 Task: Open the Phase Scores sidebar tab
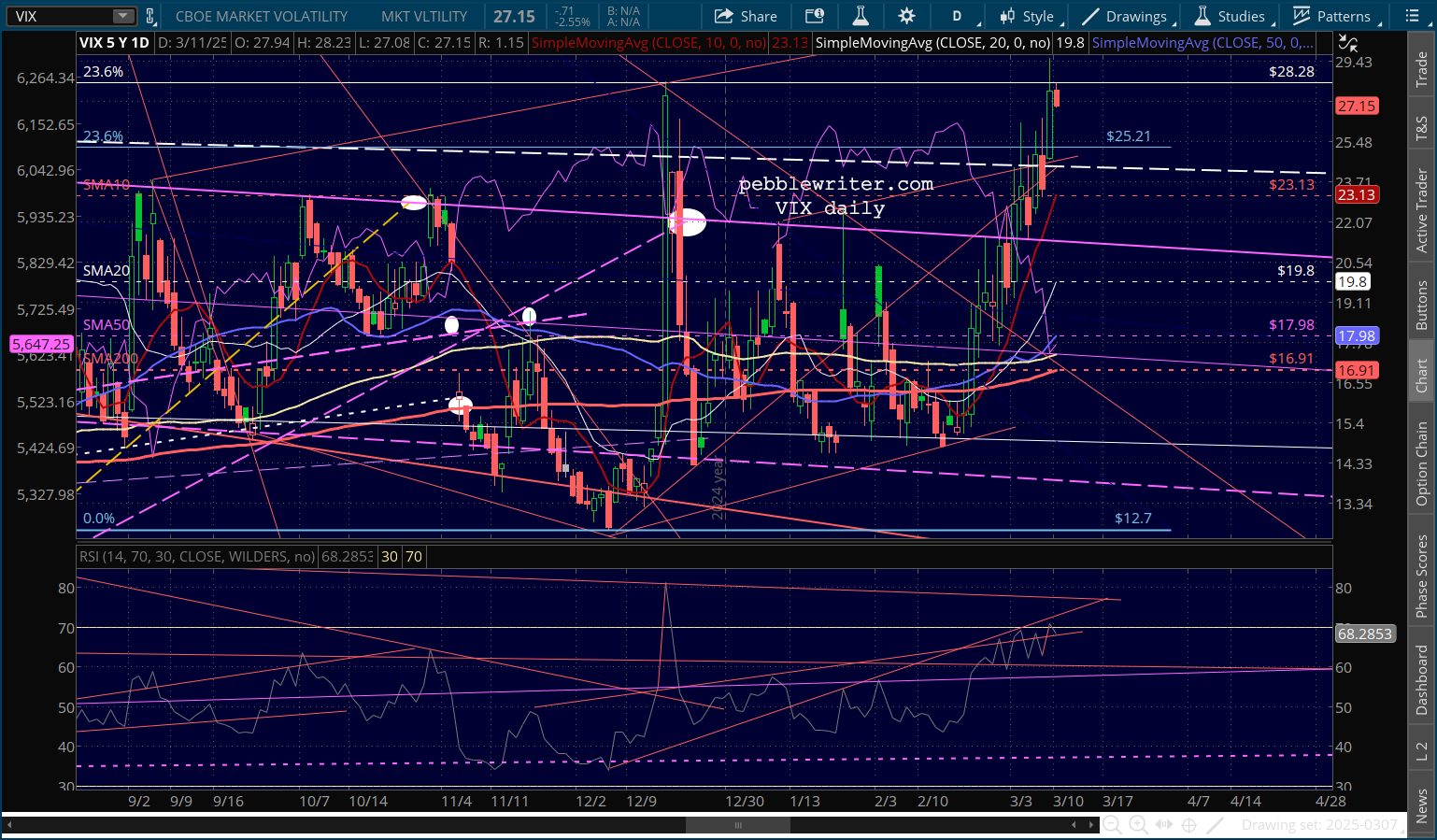[1421, 576]
